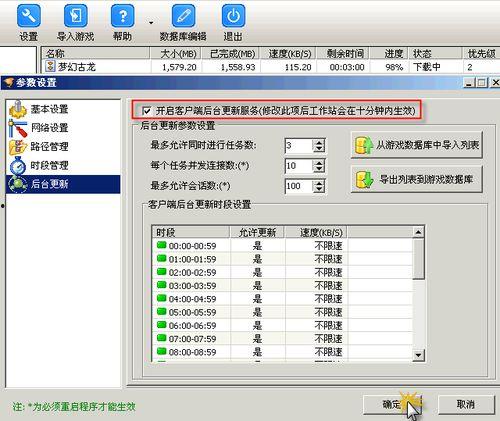
Task: Select 时段管理 in the settings sidebar
Action: (63, 165)
